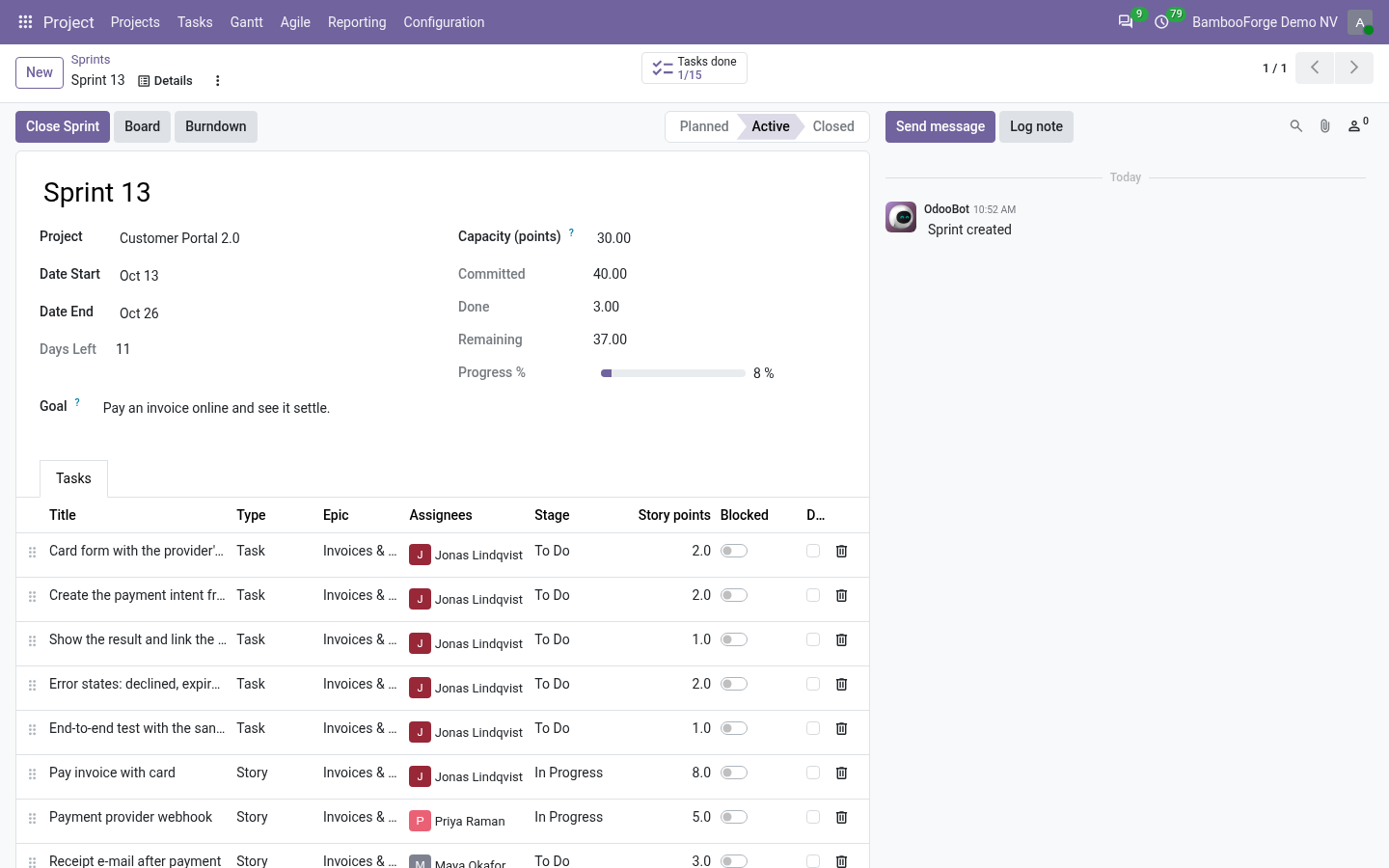Open the Burndown chart button
The height and width of the screenshot is (868, 1389).
click(216, 126)
